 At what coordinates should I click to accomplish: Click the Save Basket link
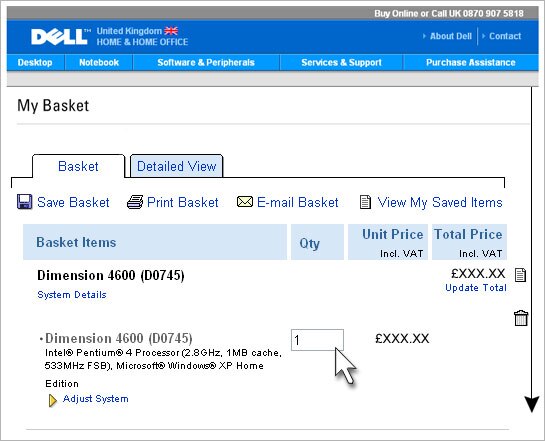coord(73,202)
